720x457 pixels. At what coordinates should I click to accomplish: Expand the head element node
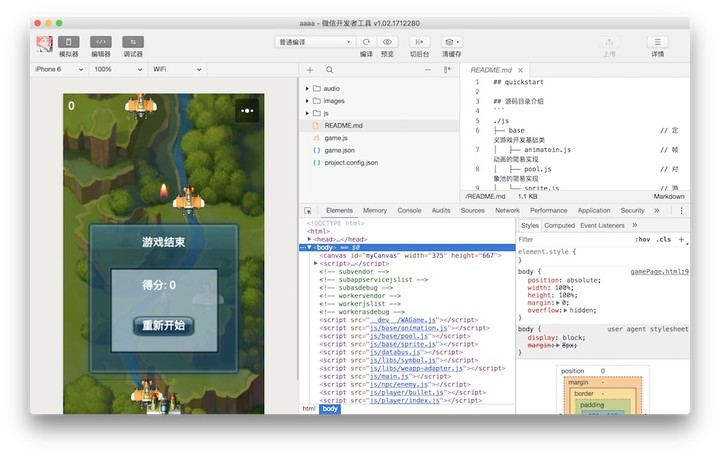point(309,239)
